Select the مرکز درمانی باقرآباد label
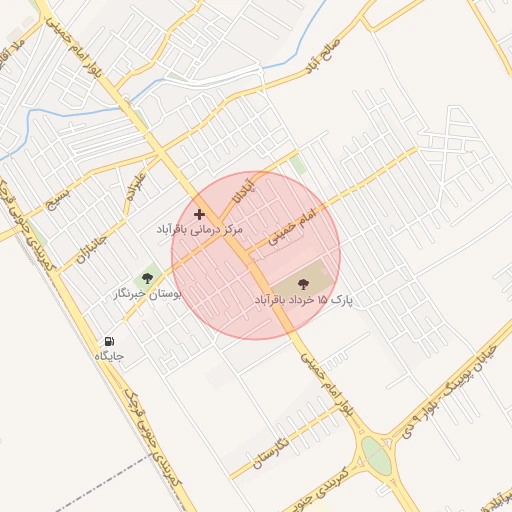 (x=199, y=230)
